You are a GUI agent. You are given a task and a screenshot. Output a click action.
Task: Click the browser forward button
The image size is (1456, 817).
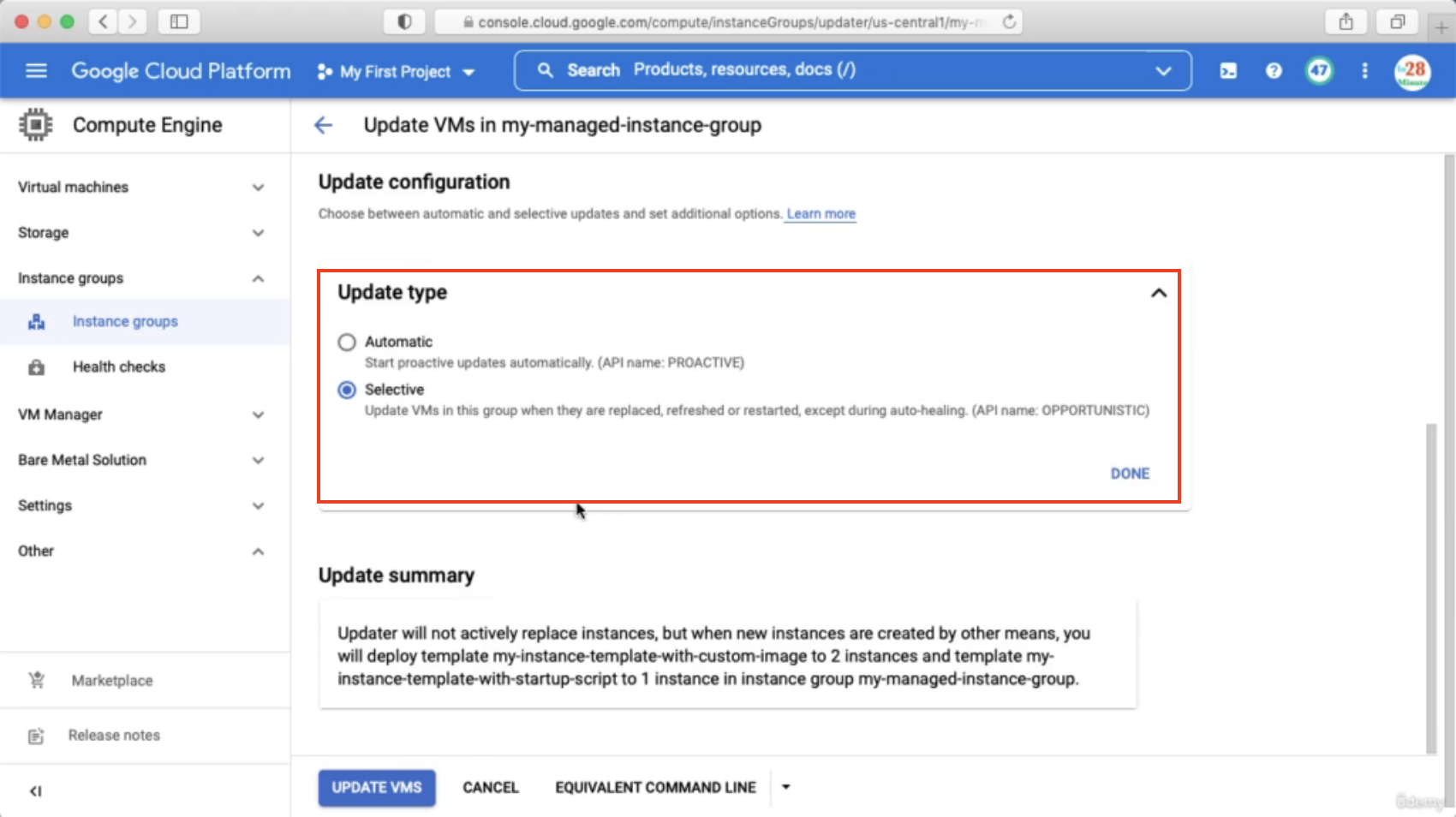click(132, 21)
